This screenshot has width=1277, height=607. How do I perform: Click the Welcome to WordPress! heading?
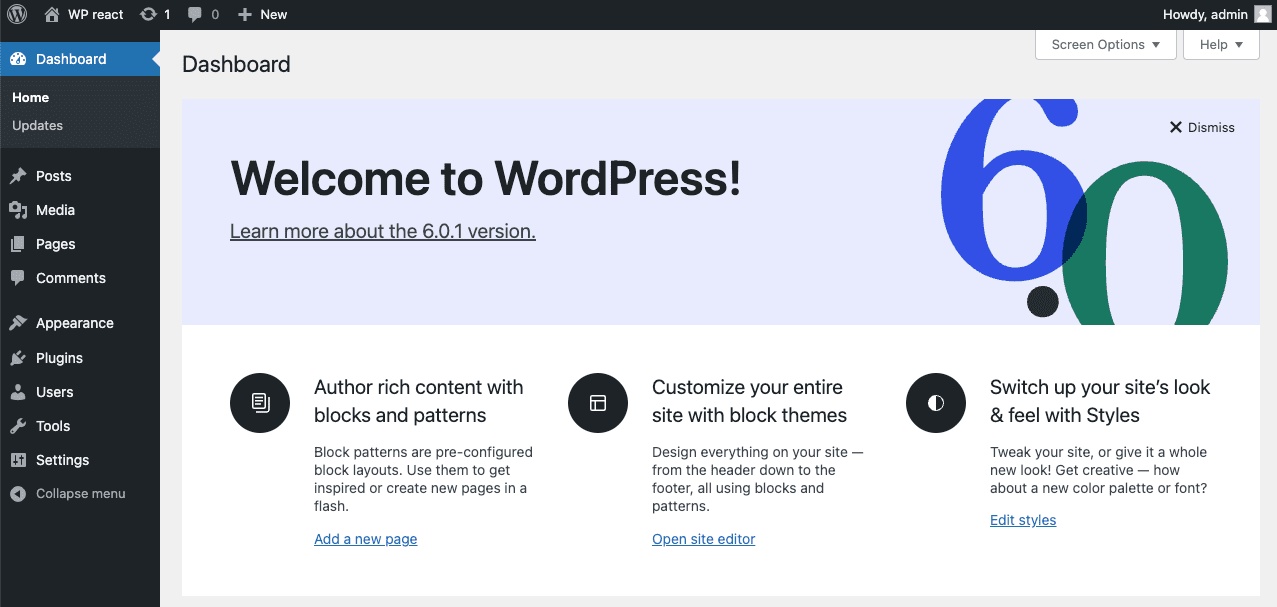click(486, 179)
